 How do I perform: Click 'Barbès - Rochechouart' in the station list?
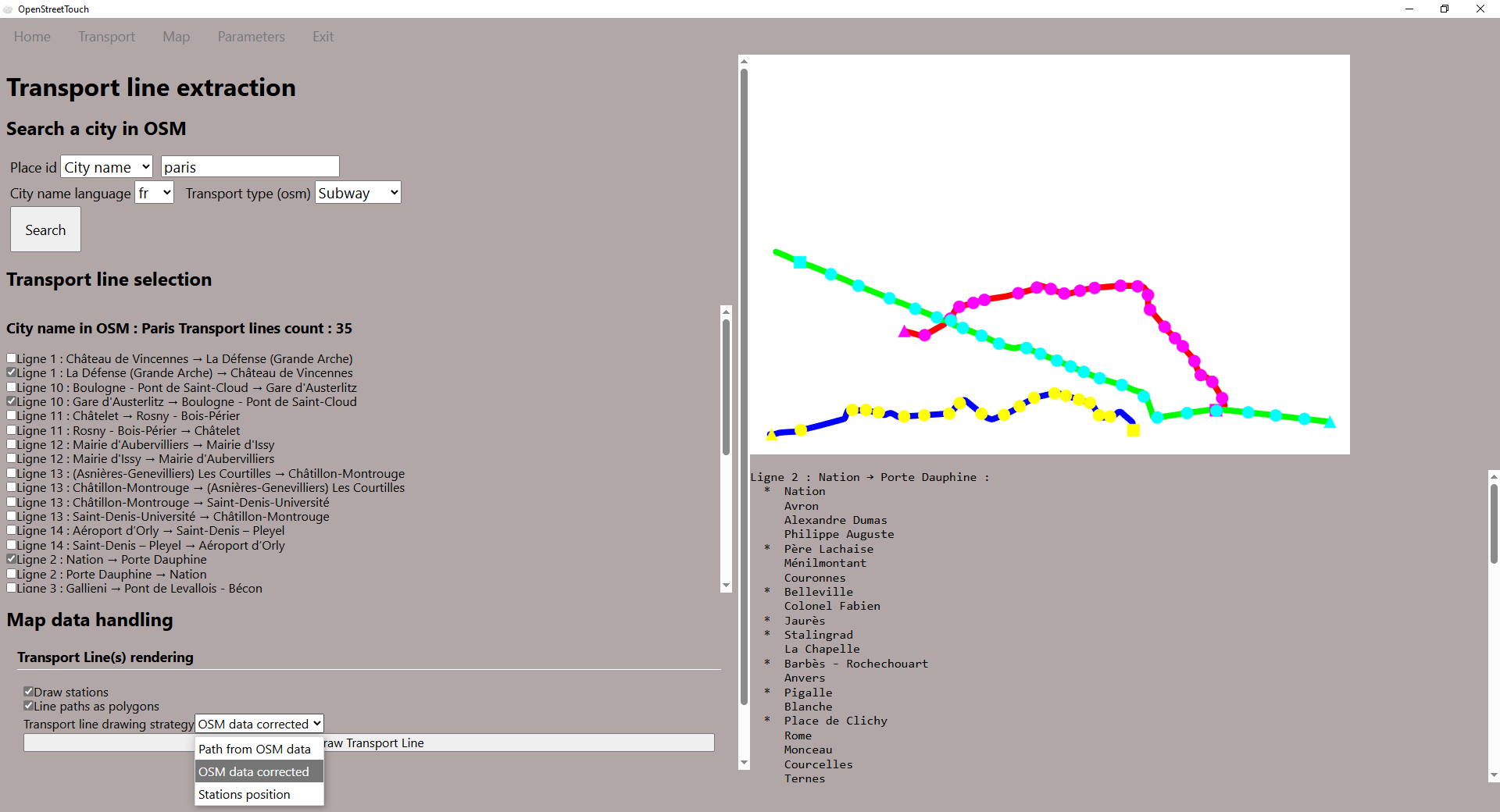click(856, 664)
